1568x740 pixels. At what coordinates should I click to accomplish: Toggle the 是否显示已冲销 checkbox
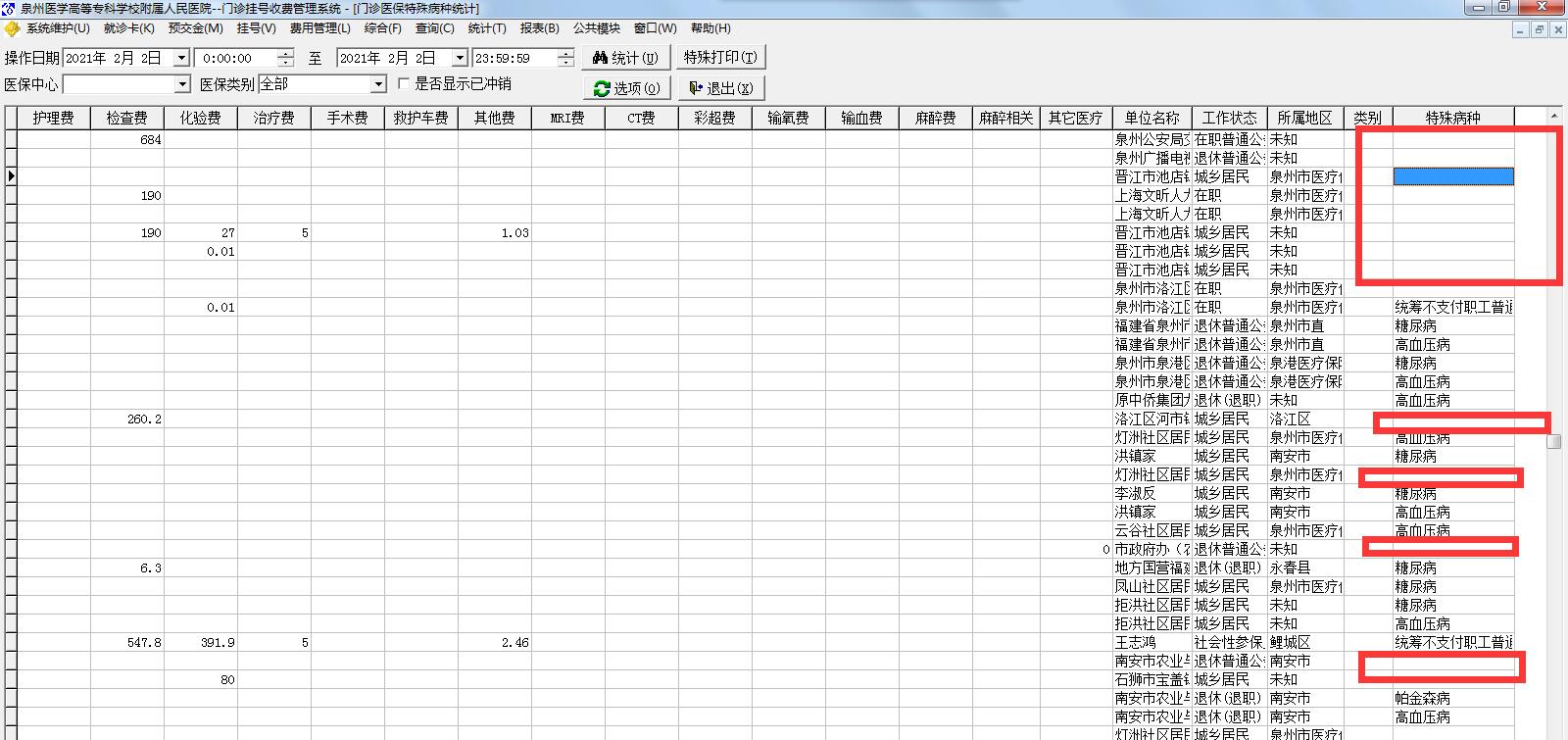pyautogui.click(x=404, y=84)
